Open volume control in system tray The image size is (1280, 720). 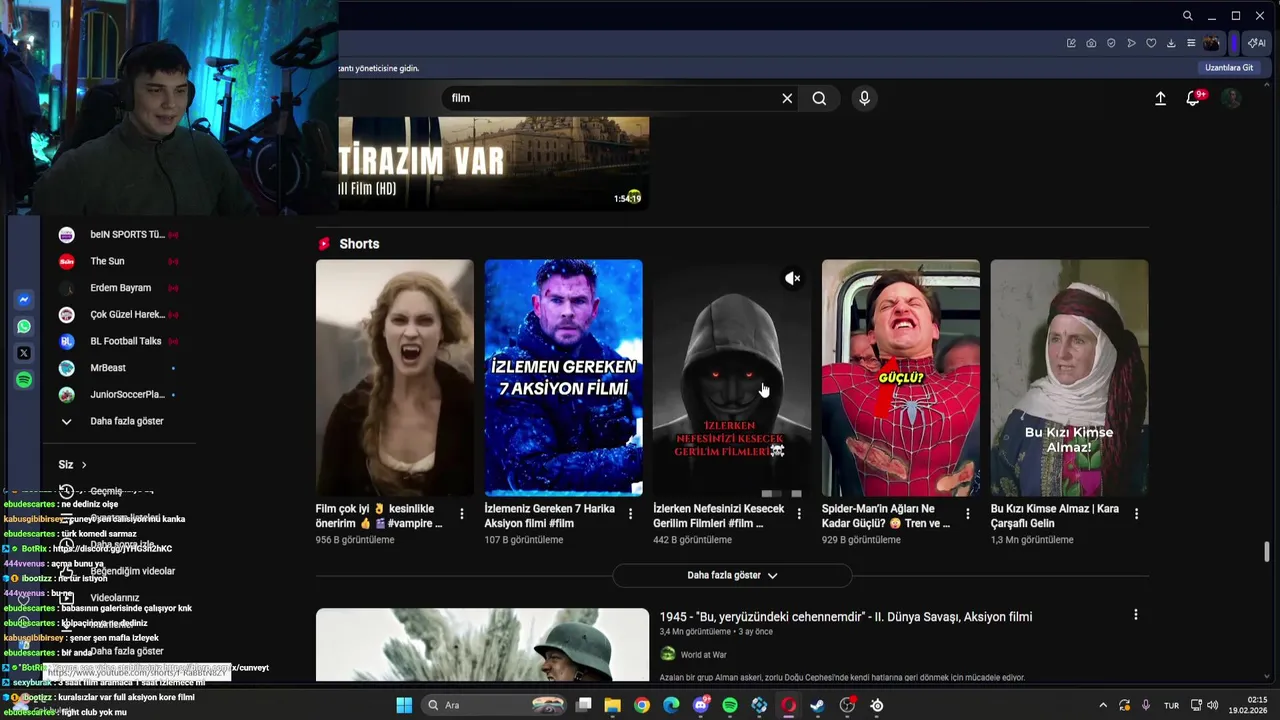pos(1213,705)
